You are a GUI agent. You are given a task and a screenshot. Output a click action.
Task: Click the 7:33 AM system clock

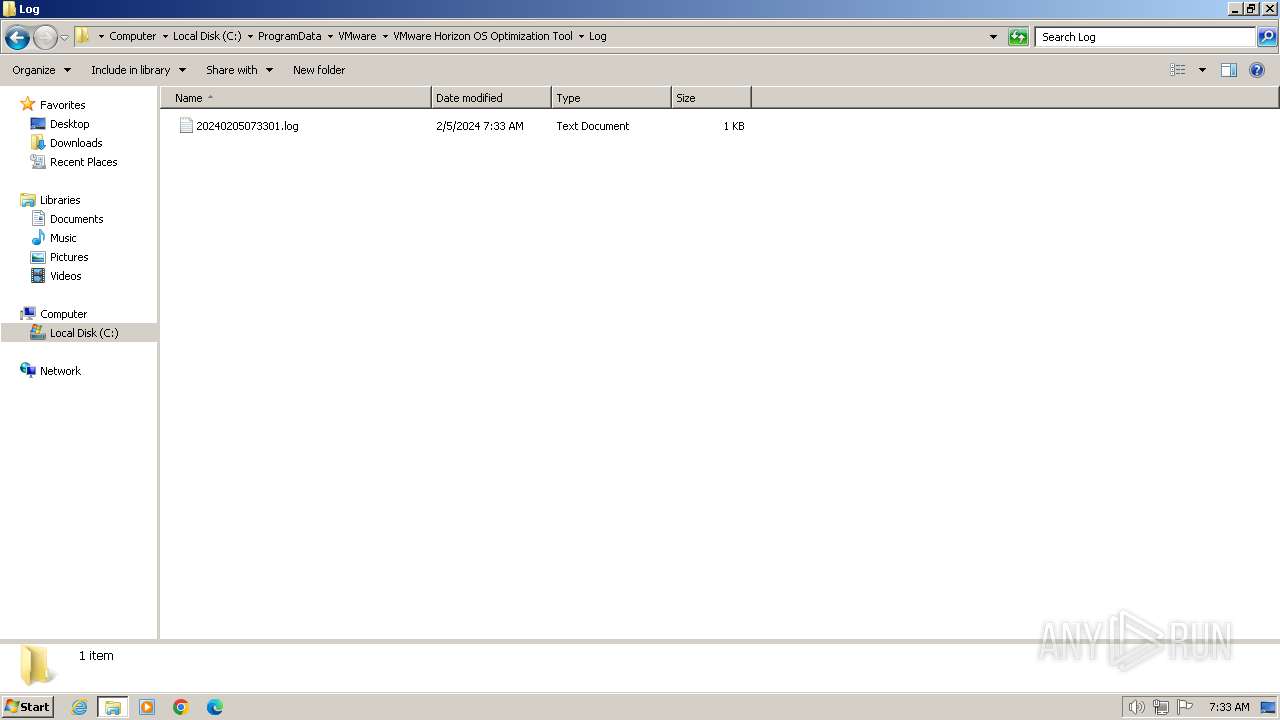[1229, 707]
